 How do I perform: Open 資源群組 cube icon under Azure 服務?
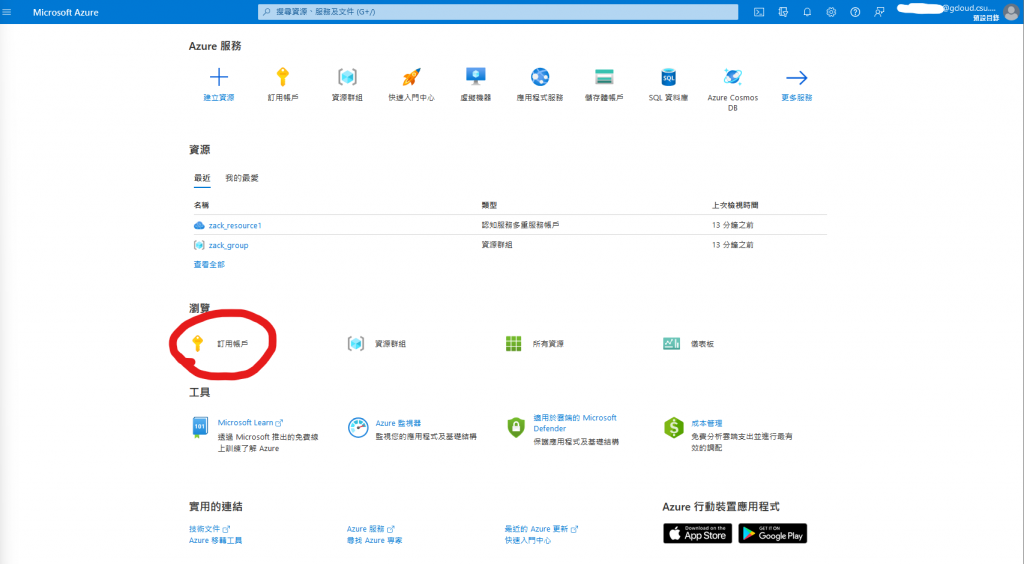347,77
